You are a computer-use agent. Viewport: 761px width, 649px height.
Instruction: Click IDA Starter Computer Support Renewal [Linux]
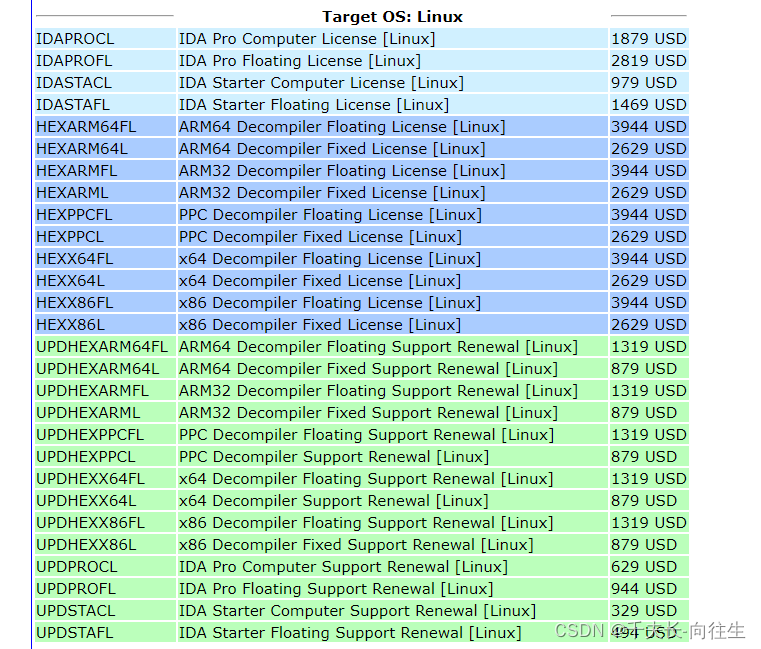point(357,611)
